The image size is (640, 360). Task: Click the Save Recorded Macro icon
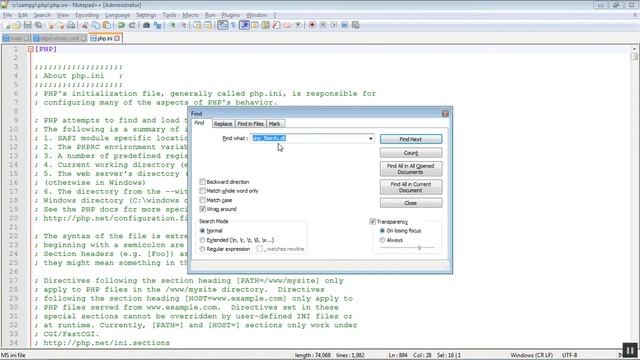coord(356,25)
